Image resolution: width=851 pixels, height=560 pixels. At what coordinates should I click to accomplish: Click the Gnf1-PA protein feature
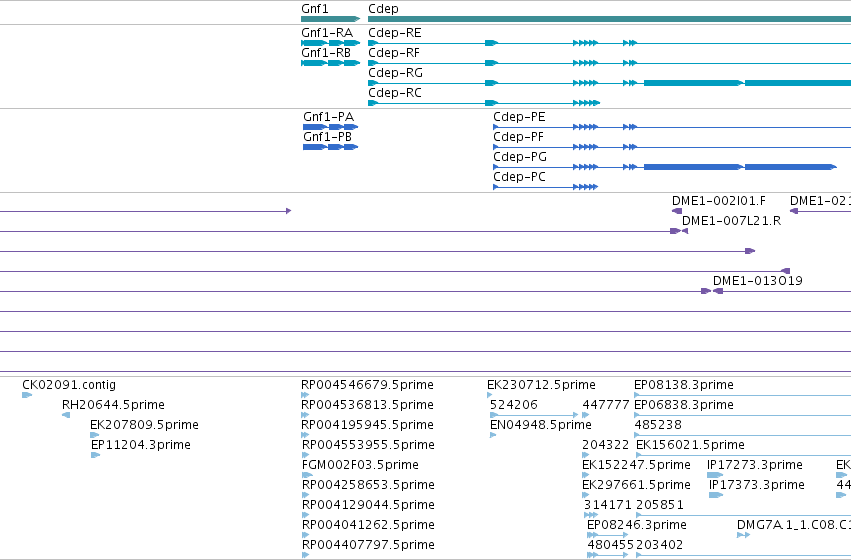pyautogui.click(x=331, y=127)
